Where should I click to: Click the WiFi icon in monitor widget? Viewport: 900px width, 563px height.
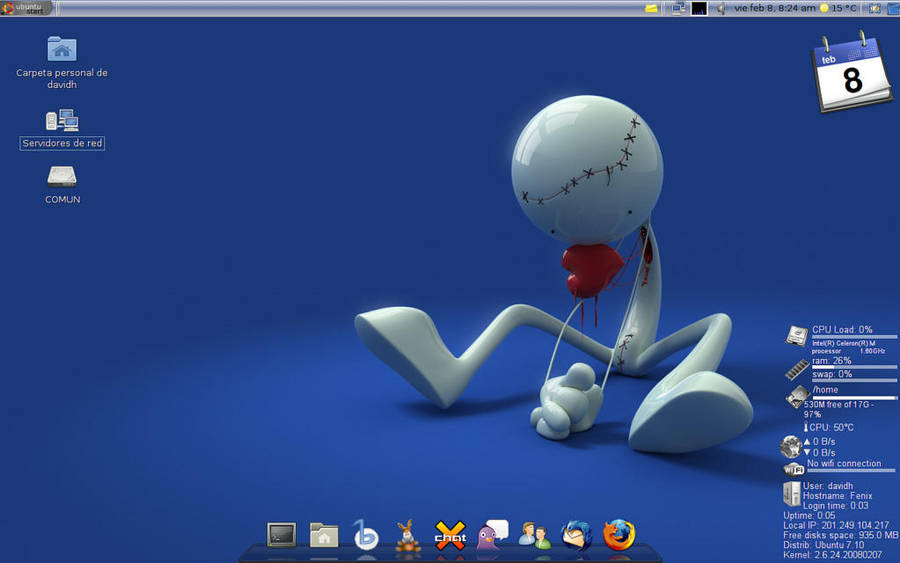tap(794, 469)
